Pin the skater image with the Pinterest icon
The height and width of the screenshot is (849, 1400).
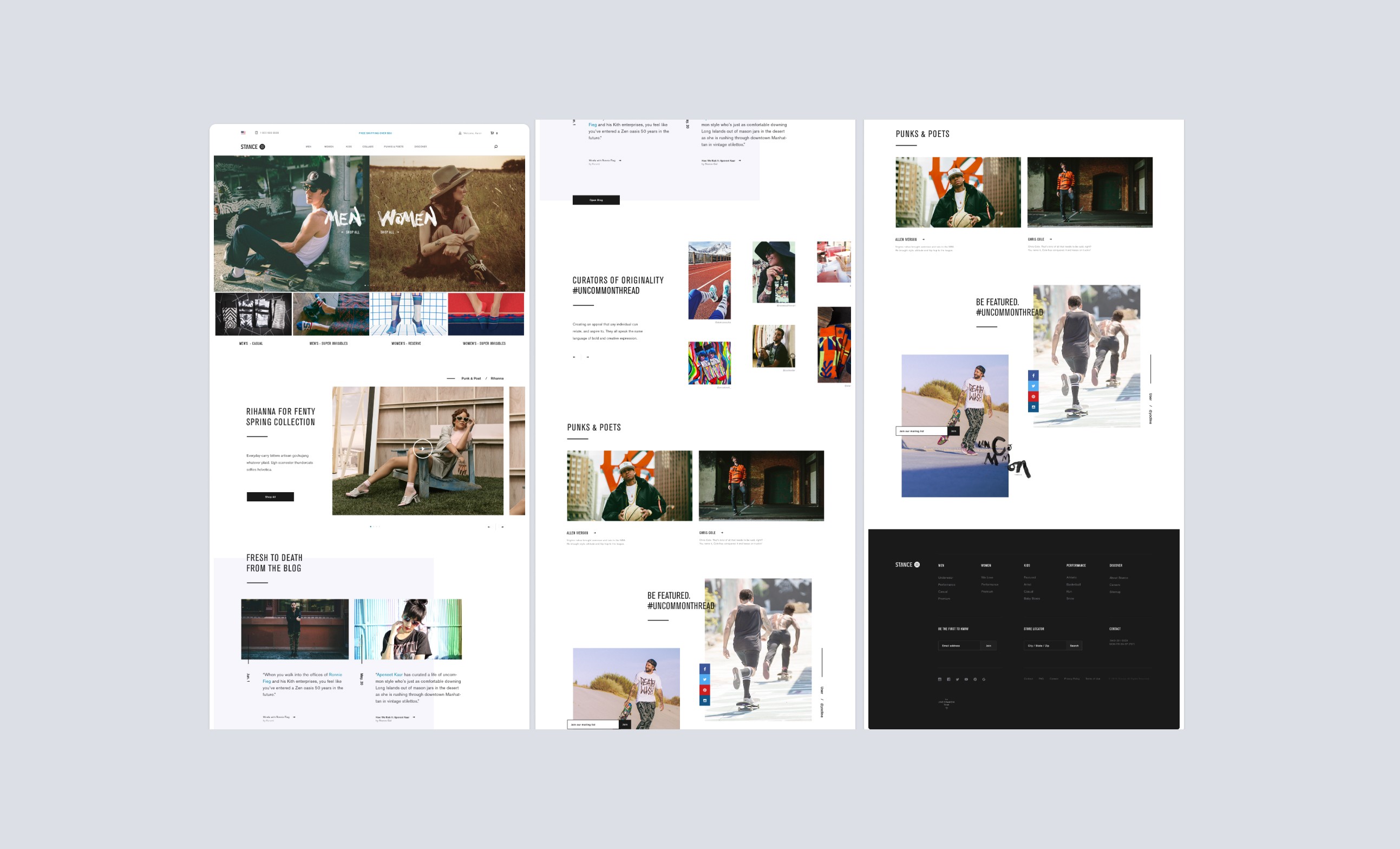coord(1033,396)
